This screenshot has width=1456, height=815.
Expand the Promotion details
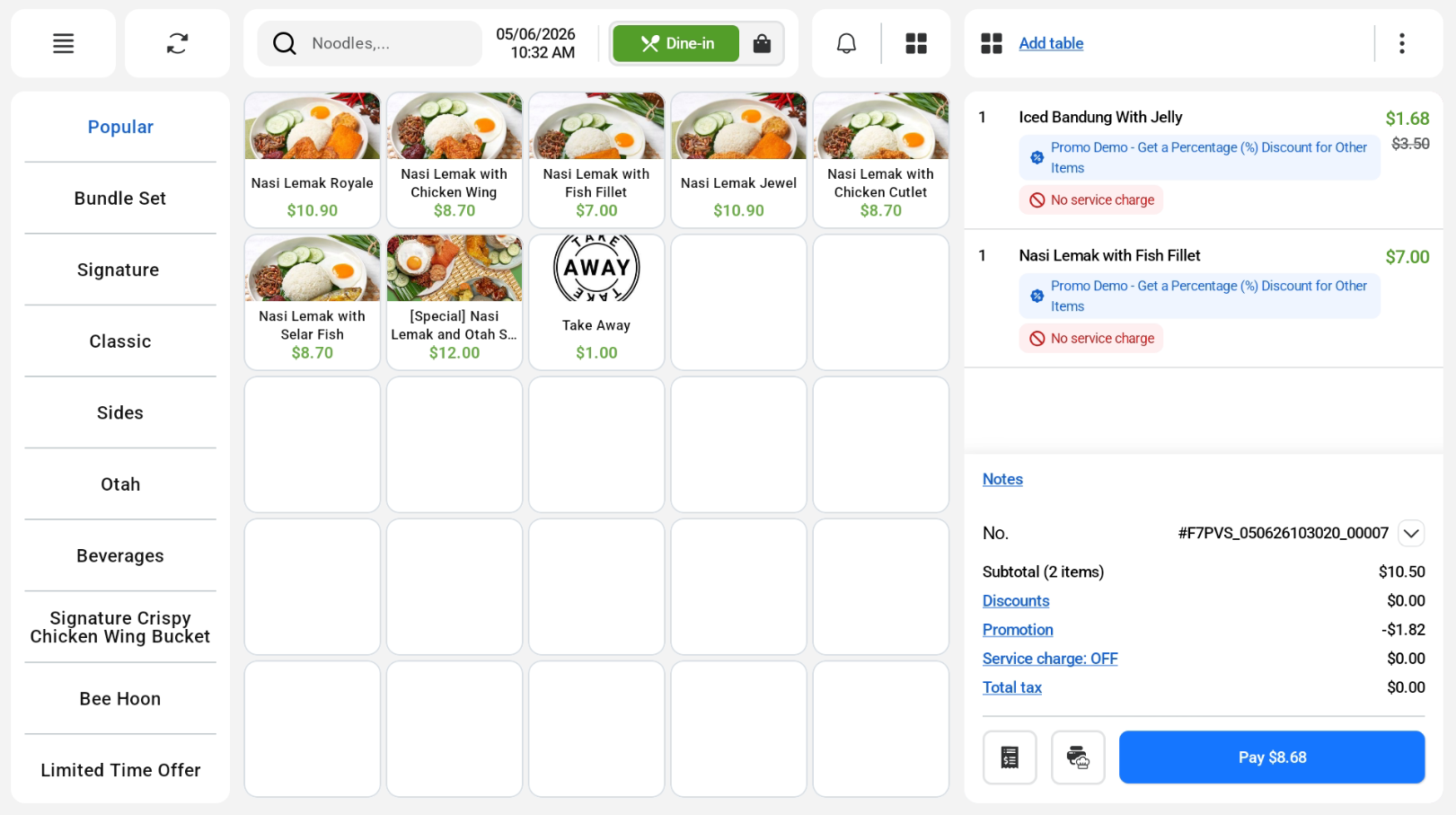point(1018,630)
